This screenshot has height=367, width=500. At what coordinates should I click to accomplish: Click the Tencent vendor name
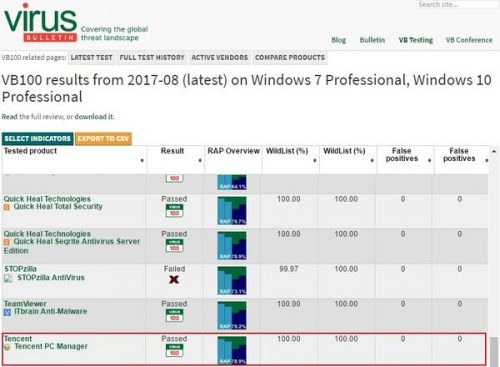tap(18, 339)
